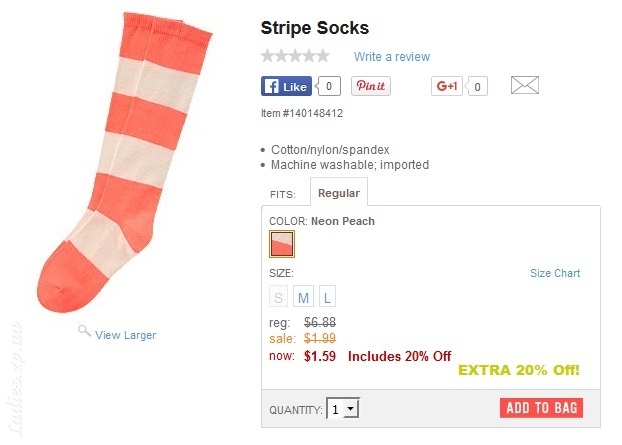Select the unavailable size S option
622x445 pixels.
(278, 296)
